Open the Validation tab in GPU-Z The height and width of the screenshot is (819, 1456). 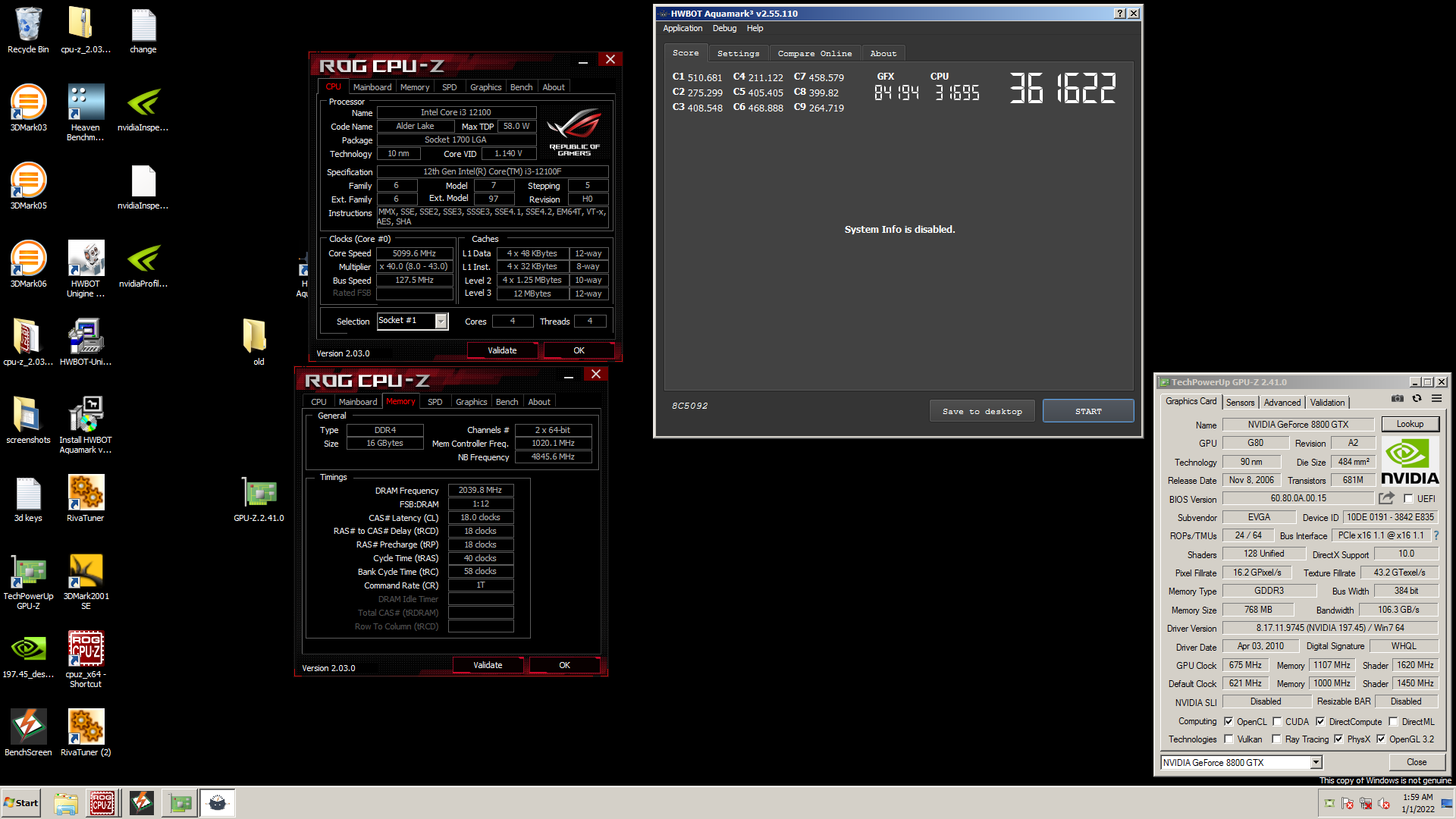point(1327,403)
